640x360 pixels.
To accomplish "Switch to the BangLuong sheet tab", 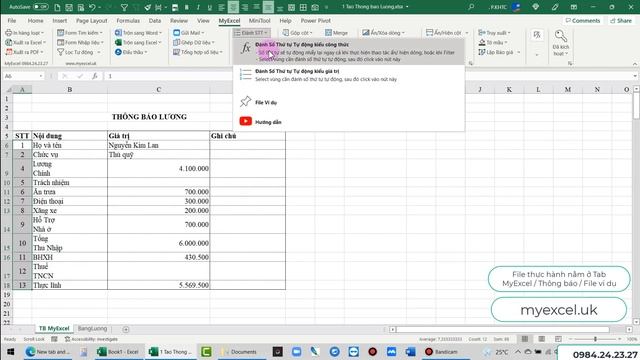I will (x=92, y=329).
